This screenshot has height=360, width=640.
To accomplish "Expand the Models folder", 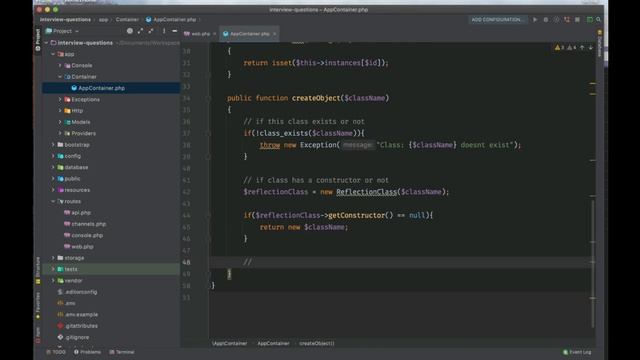I will (60, 122).
